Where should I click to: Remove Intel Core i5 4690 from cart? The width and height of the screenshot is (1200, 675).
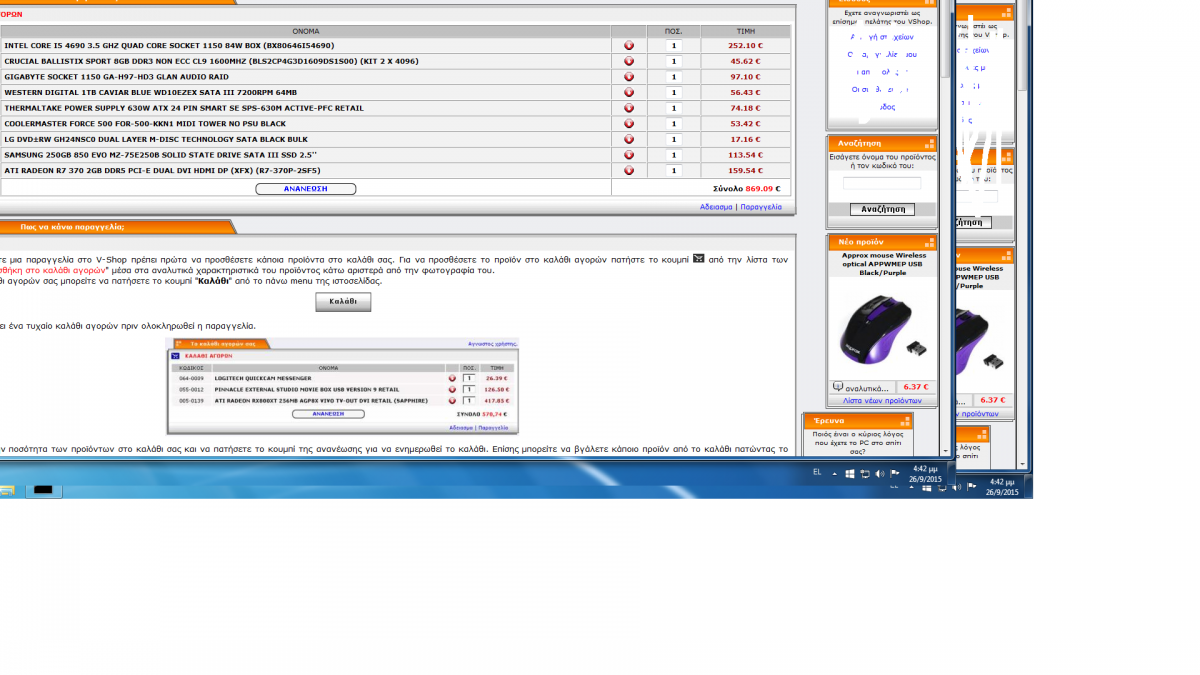pos(629,45)
